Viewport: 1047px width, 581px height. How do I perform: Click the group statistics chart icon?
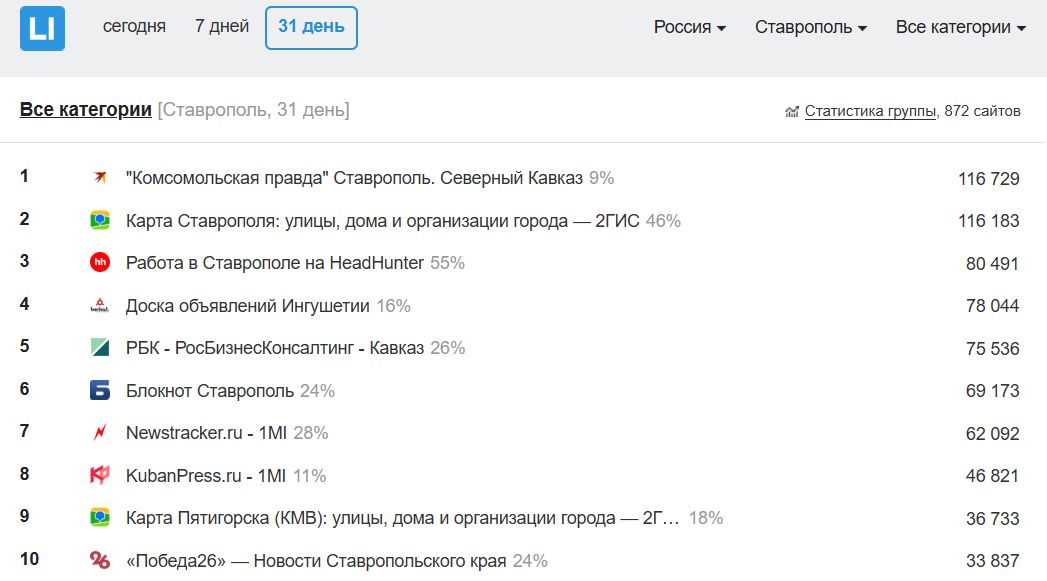click(792, 112)
